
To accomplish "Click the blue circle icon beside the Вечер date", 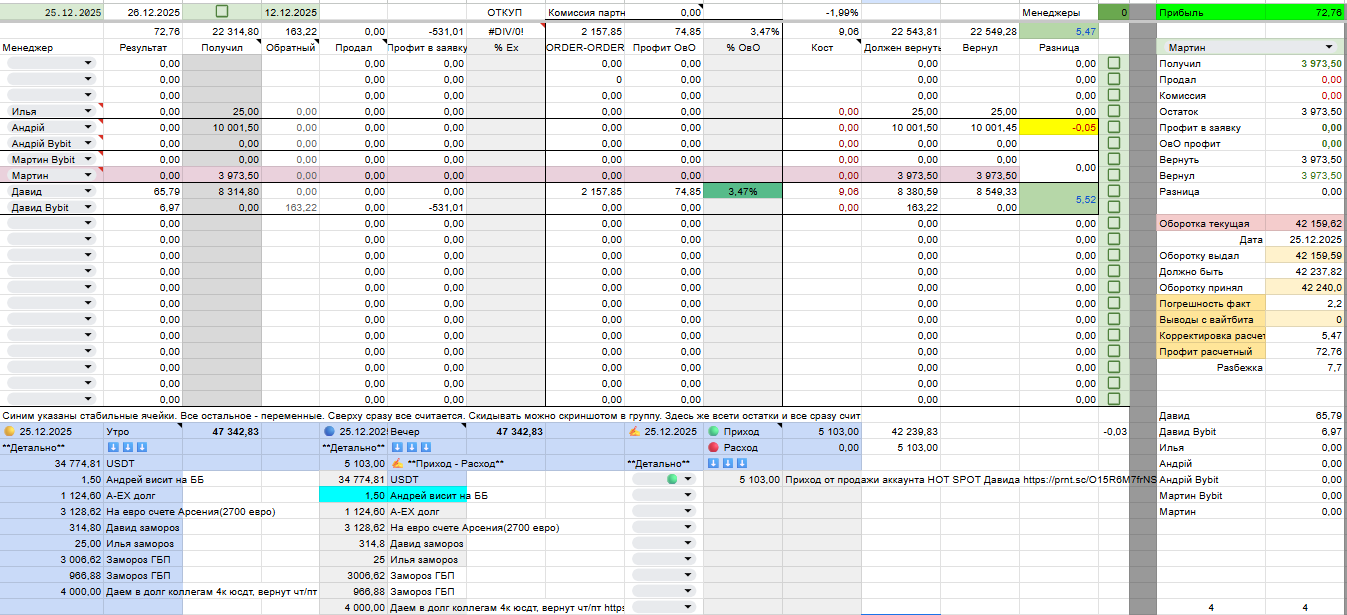I will point(330,432).
